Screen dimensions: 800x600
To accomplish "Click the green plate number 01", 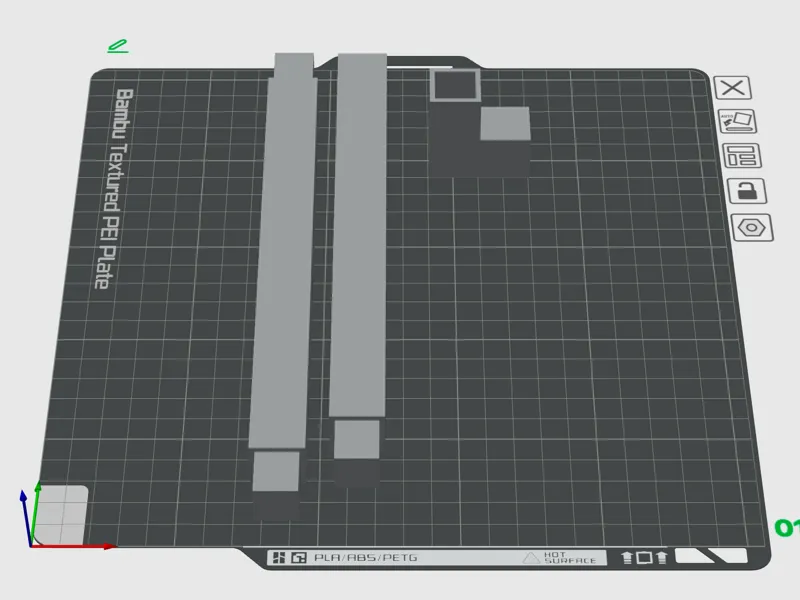I will click(787, 528).
